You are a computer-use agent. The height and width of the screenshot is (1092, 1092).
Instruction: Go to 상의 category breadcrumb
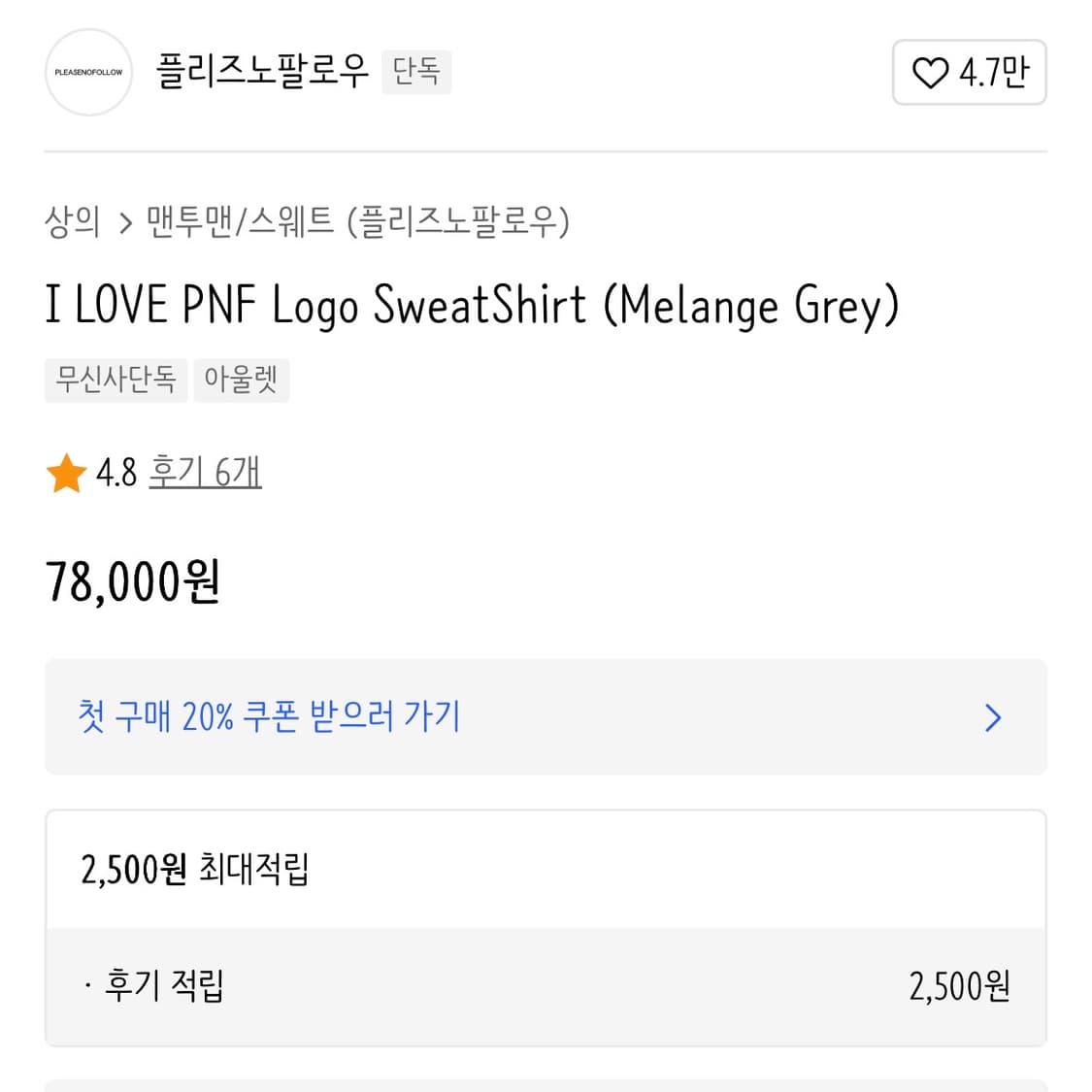click(x=73, y=222)
